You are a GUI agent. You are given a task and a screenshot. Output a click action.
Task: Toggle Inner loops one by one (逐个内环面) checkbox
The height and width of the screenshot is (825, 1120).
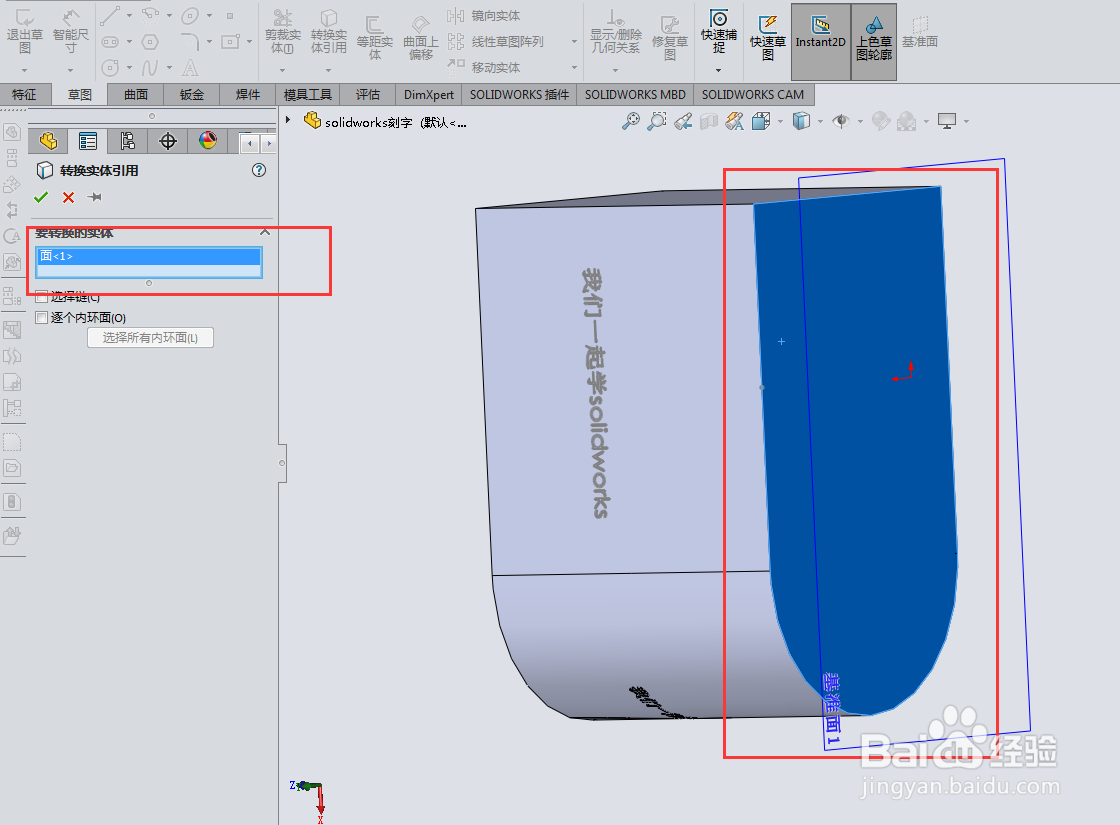[42, 317]
